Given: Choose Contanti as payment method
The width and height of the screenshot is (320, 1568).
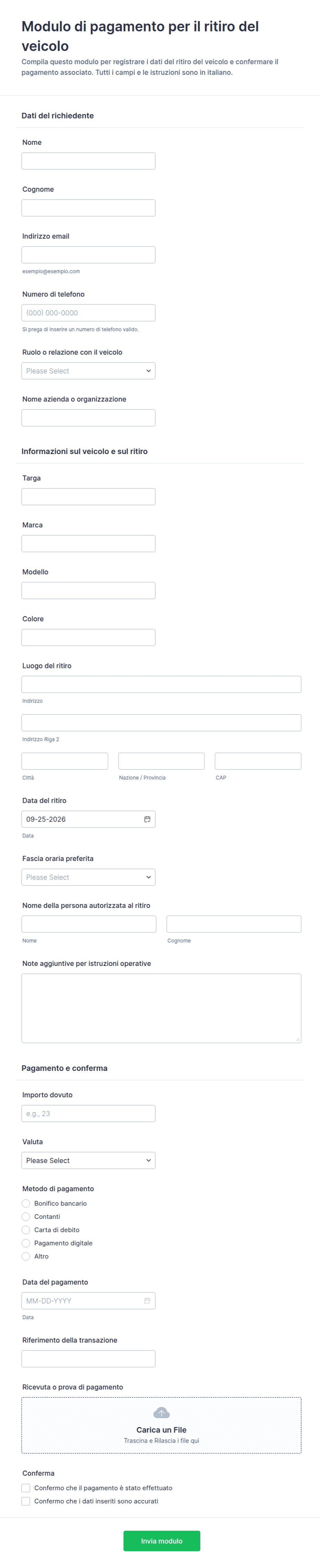Looking at the screenshot, I should [x=25, y=1216].
